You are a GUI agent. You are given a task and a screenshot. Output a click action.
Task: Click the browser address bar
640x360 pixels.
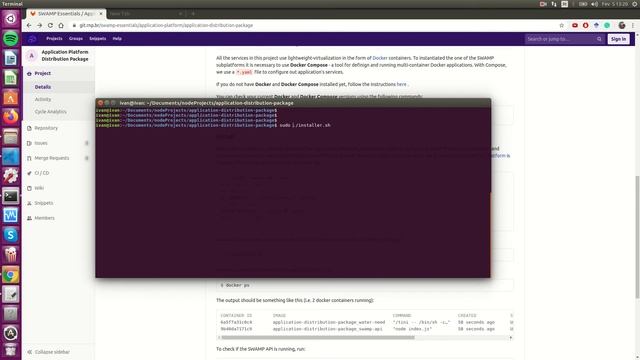[314, 25]
